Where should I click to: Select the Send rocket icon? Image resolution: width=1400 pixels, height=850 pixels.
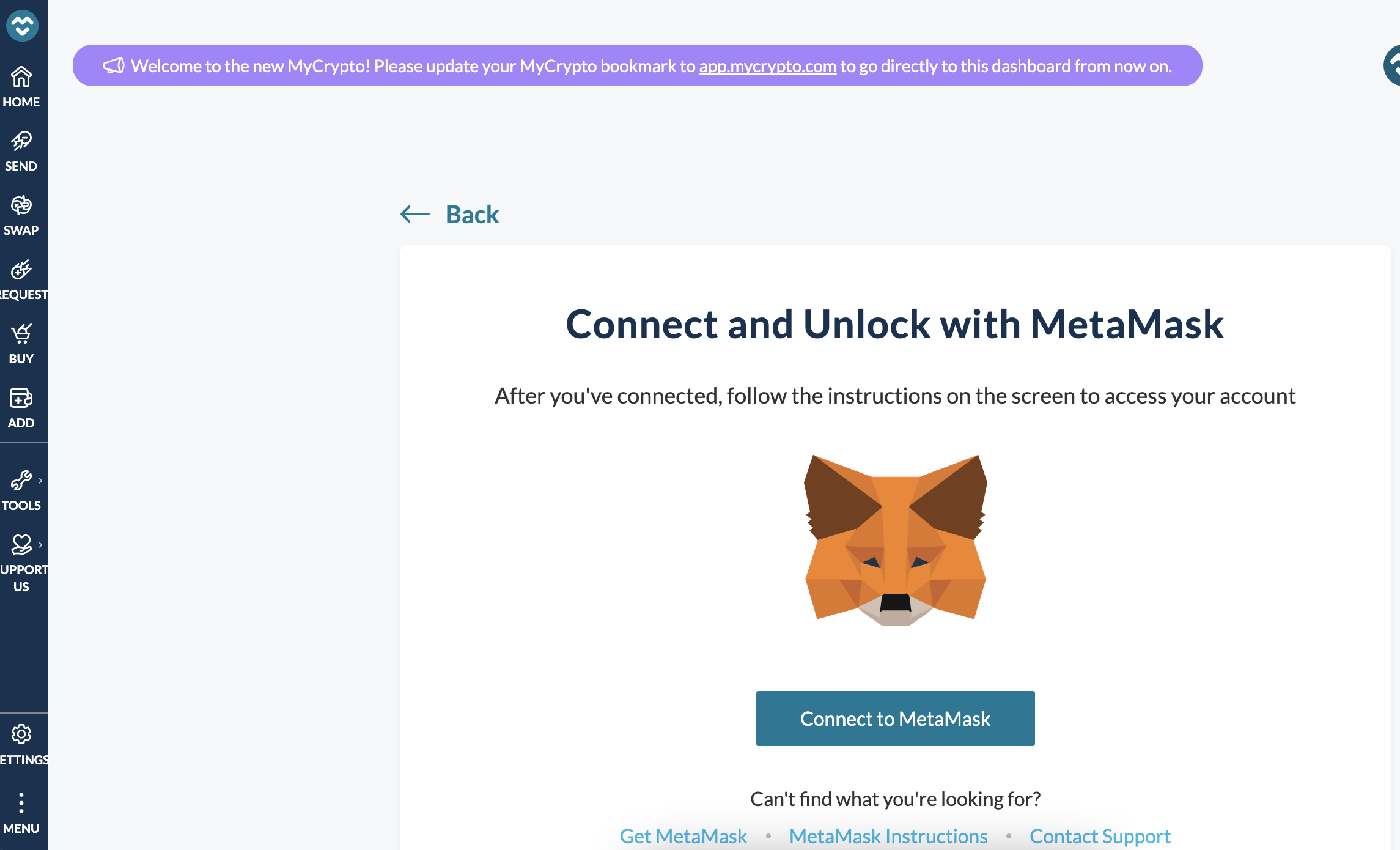pos(21,141)
